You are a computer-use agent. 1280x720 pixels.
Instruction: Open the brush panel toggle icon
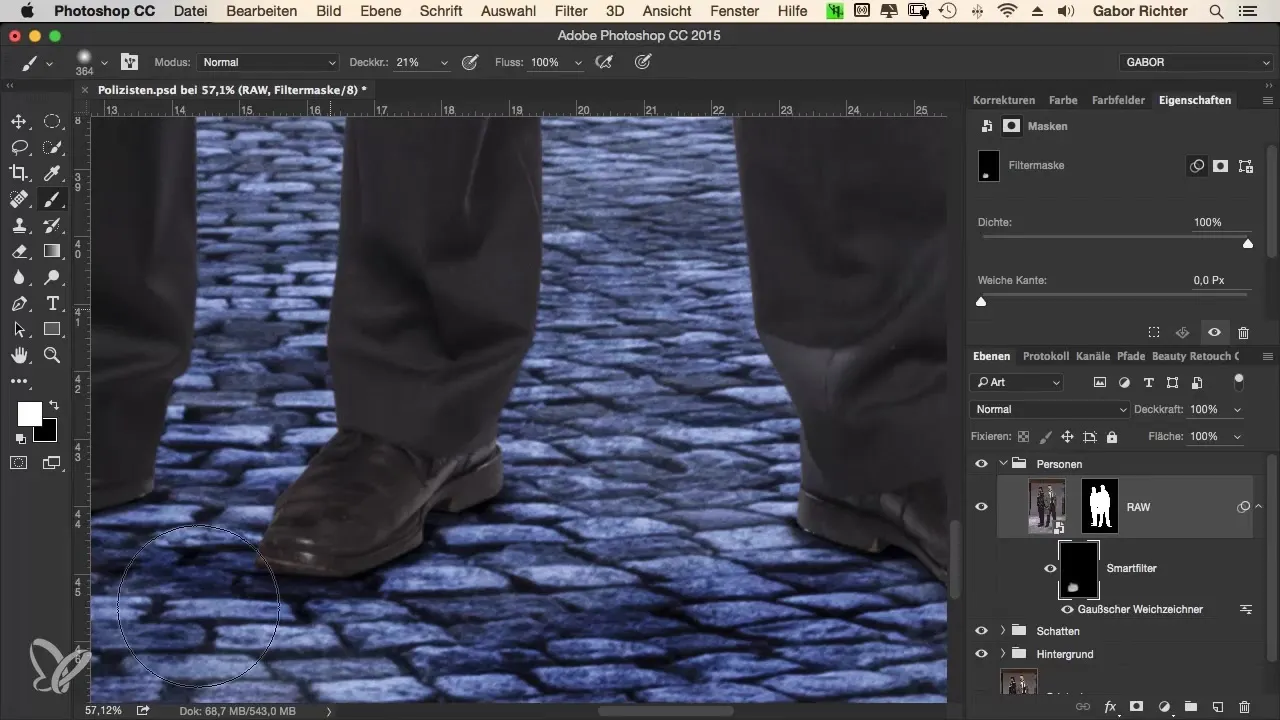tap(129, 62)
